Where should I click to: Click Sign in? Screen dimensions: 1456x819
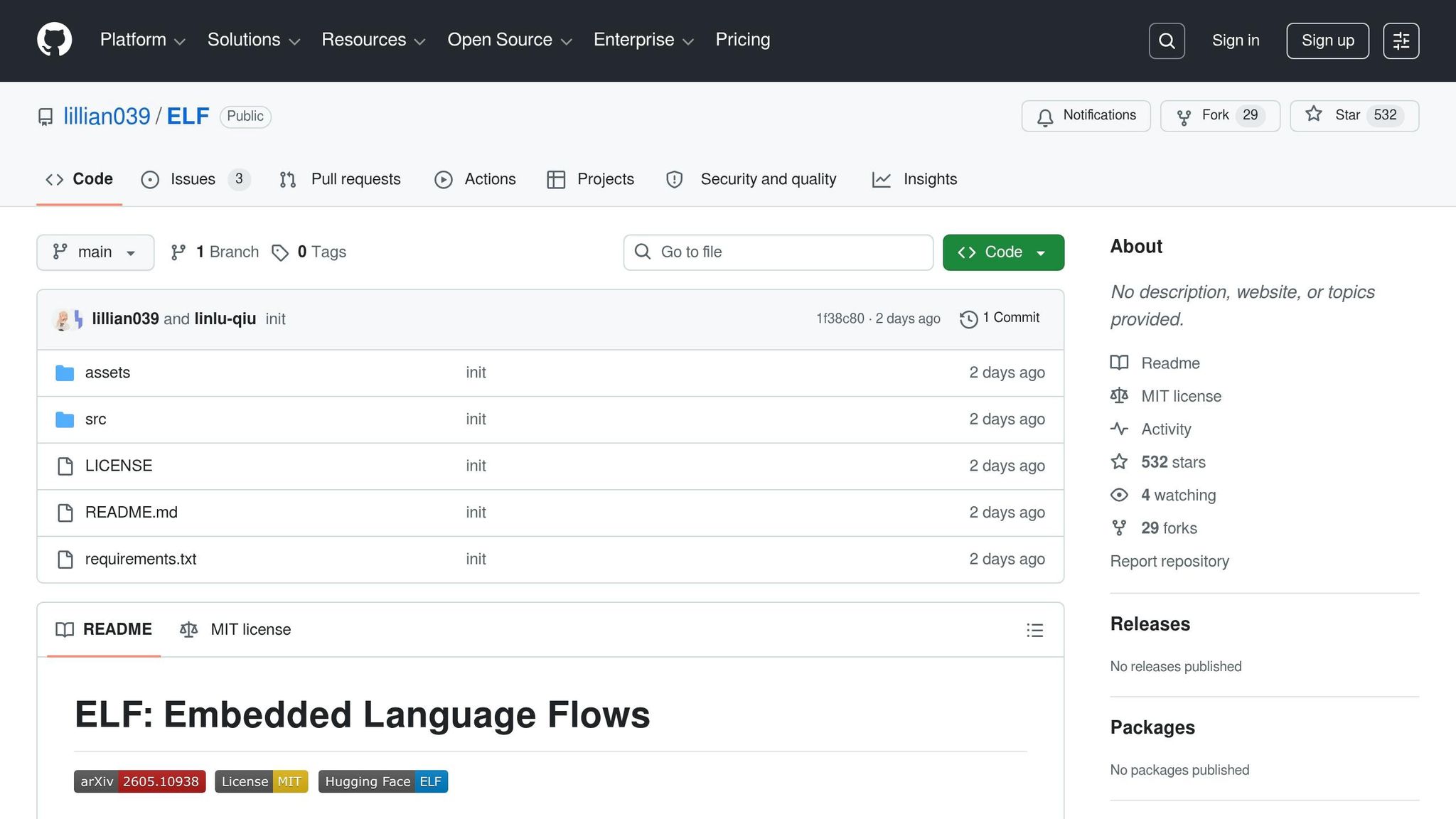click(x=1236, y=41)
